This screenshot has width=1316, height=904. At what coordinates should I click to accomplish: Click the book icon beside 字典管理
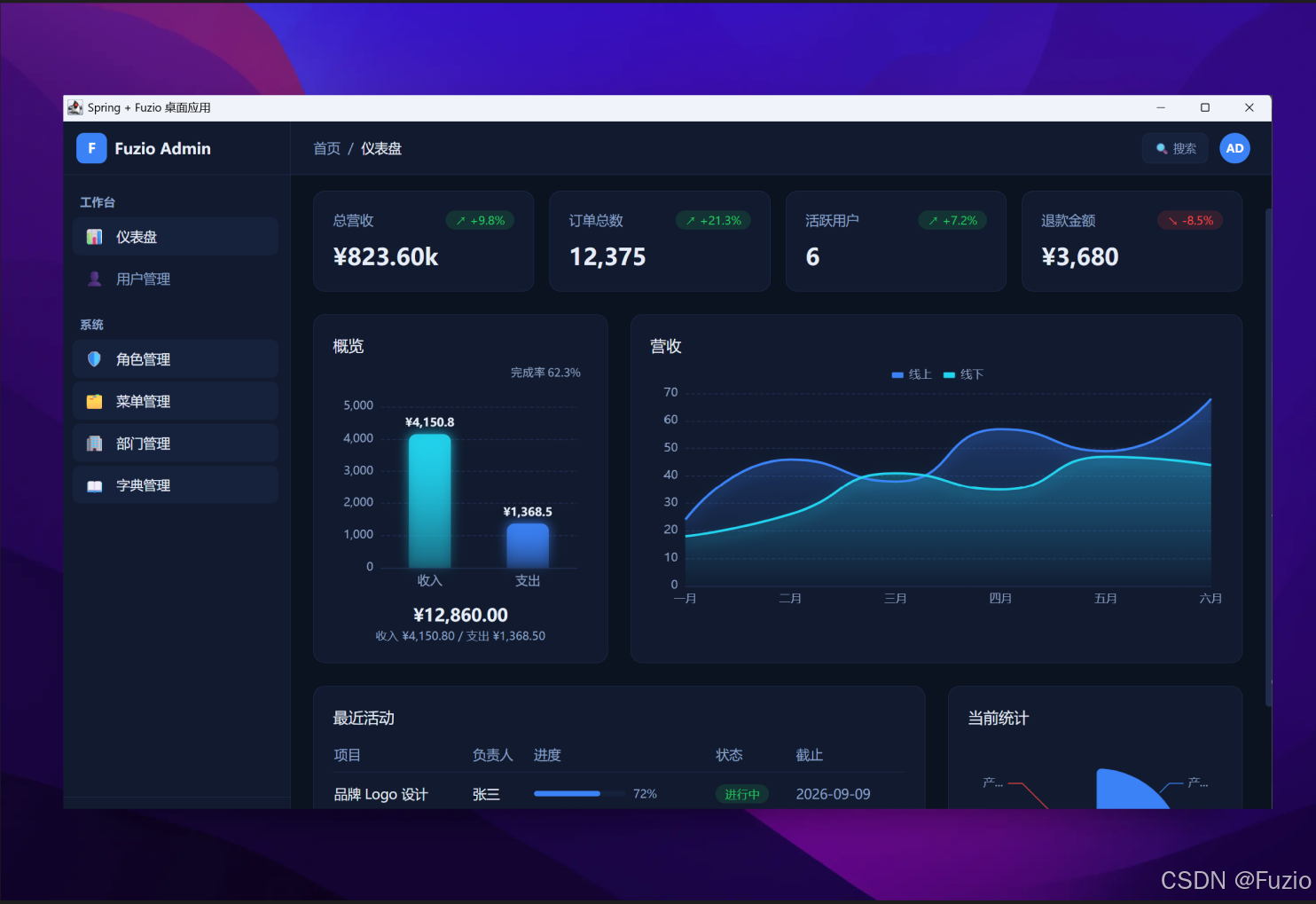94,485
